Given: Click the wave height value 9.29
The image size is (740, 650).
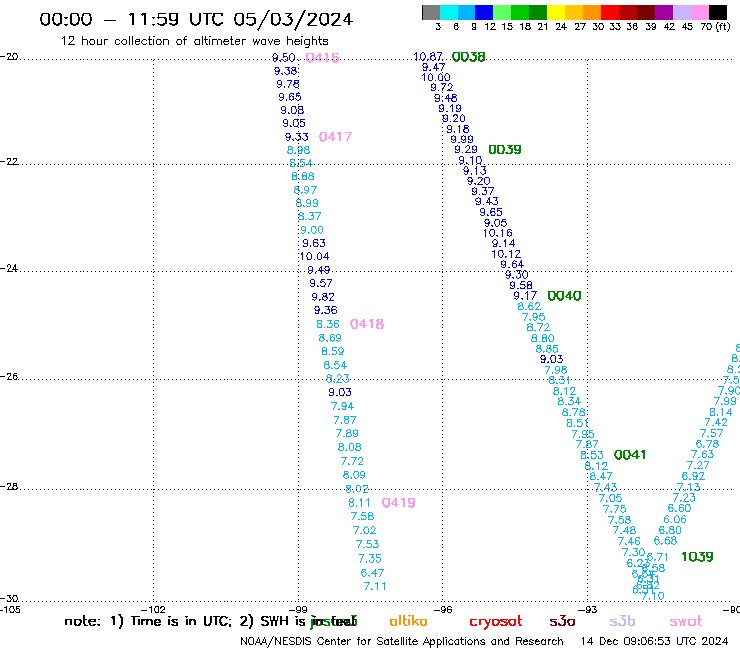Looking at the screenshot, I should click(466, 149).
